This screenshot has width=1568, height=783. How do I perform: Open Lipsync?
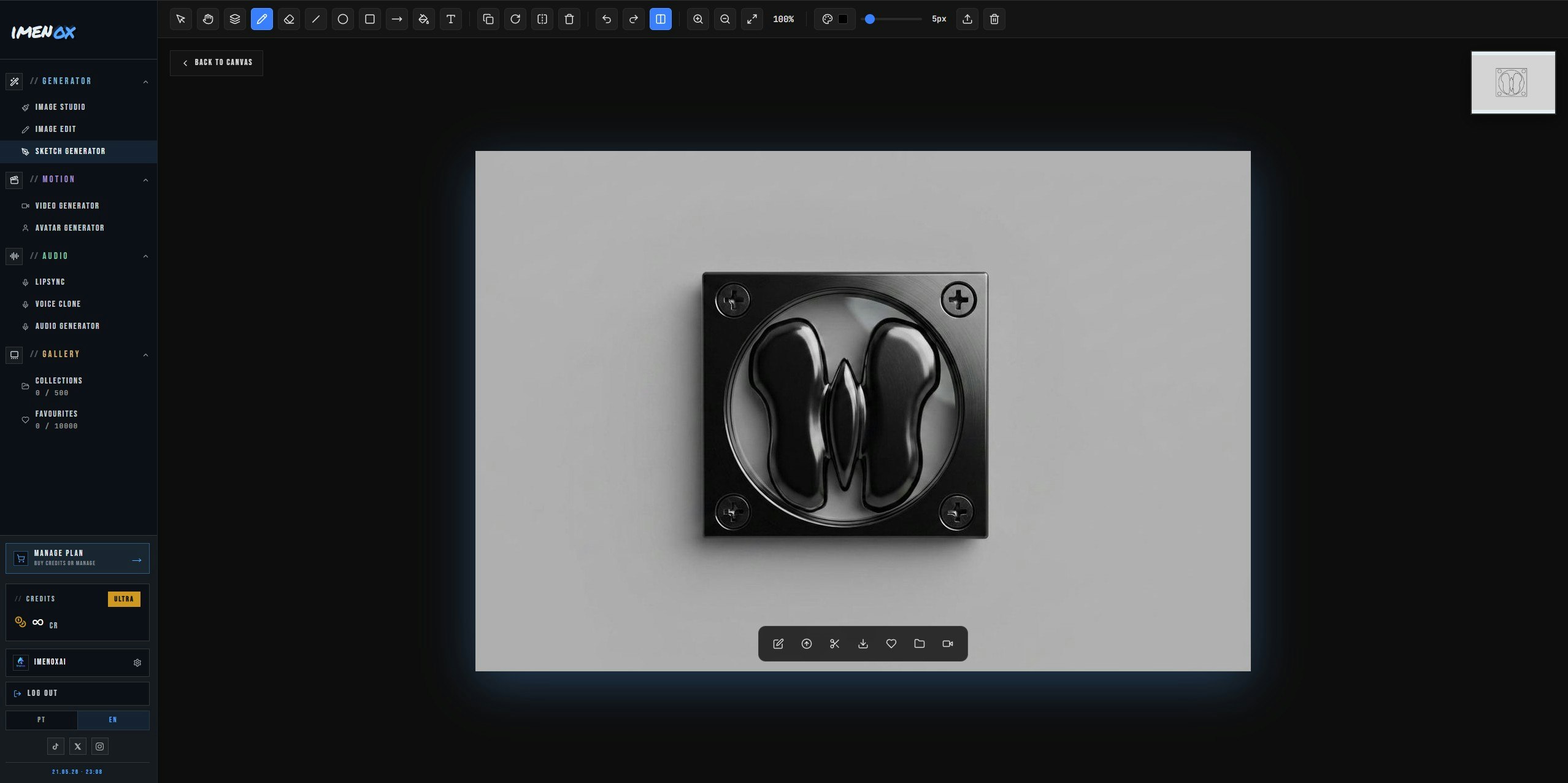[x=79, y=282]
